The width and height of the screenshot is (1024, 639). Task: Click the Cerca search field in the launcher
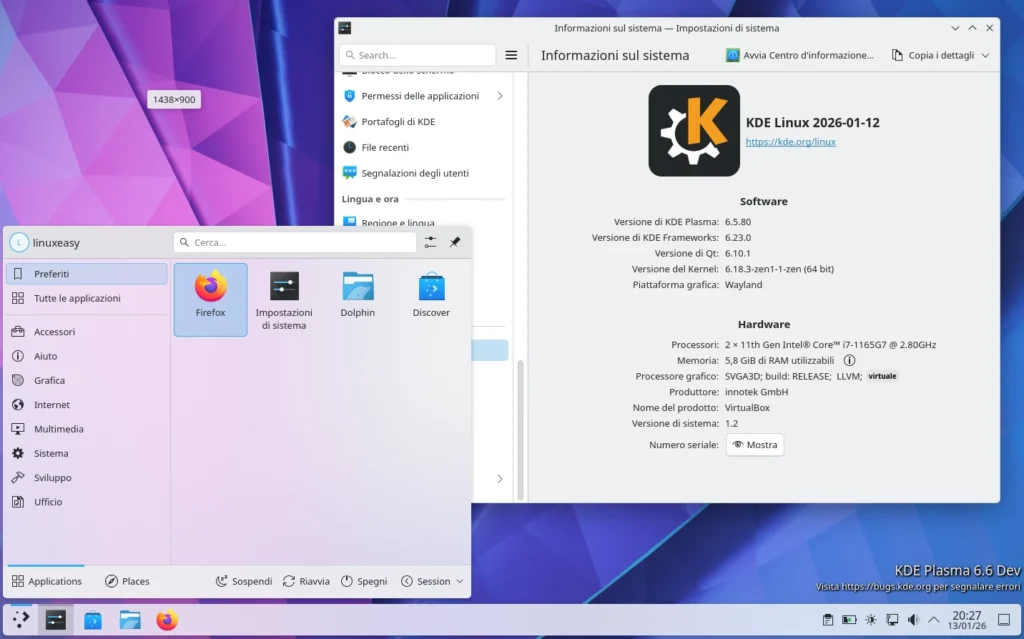pyautogui.click(x=294, y=241)
